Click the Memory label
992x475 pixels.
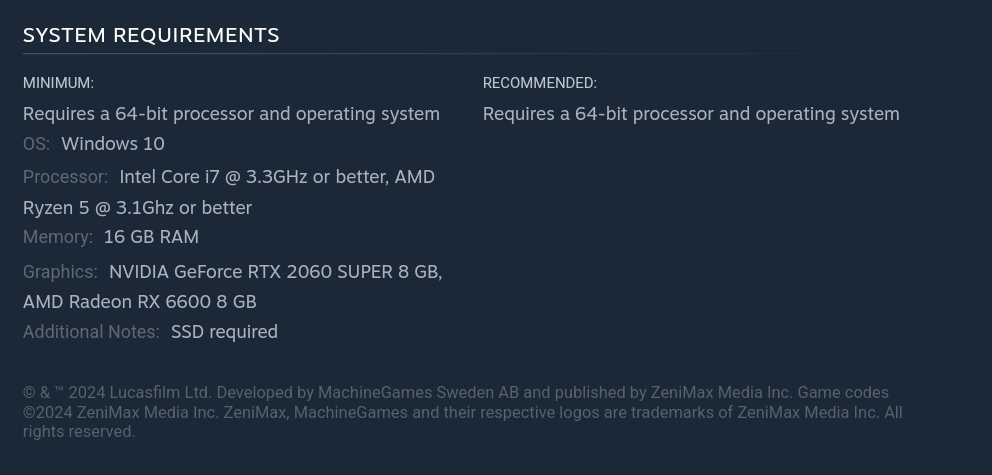pyautogui.click(x=58, y=237)
